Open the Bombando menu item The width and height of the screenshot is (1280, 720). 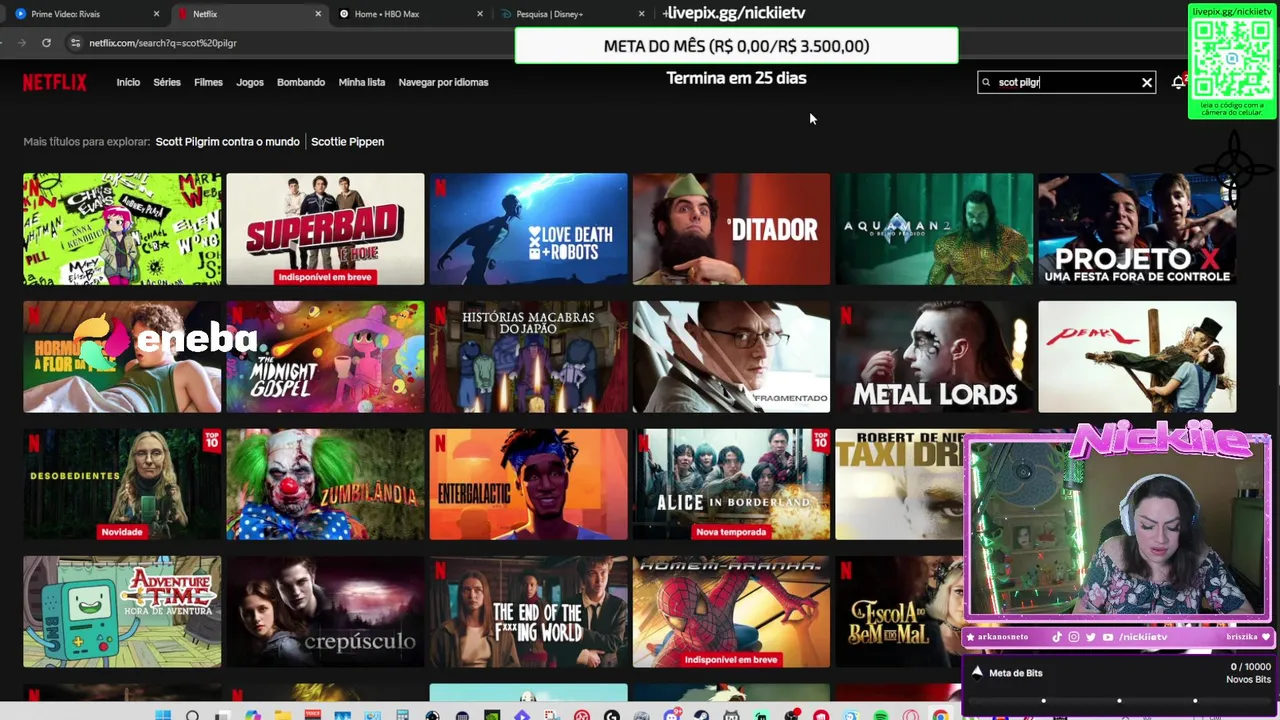[301, 82]
